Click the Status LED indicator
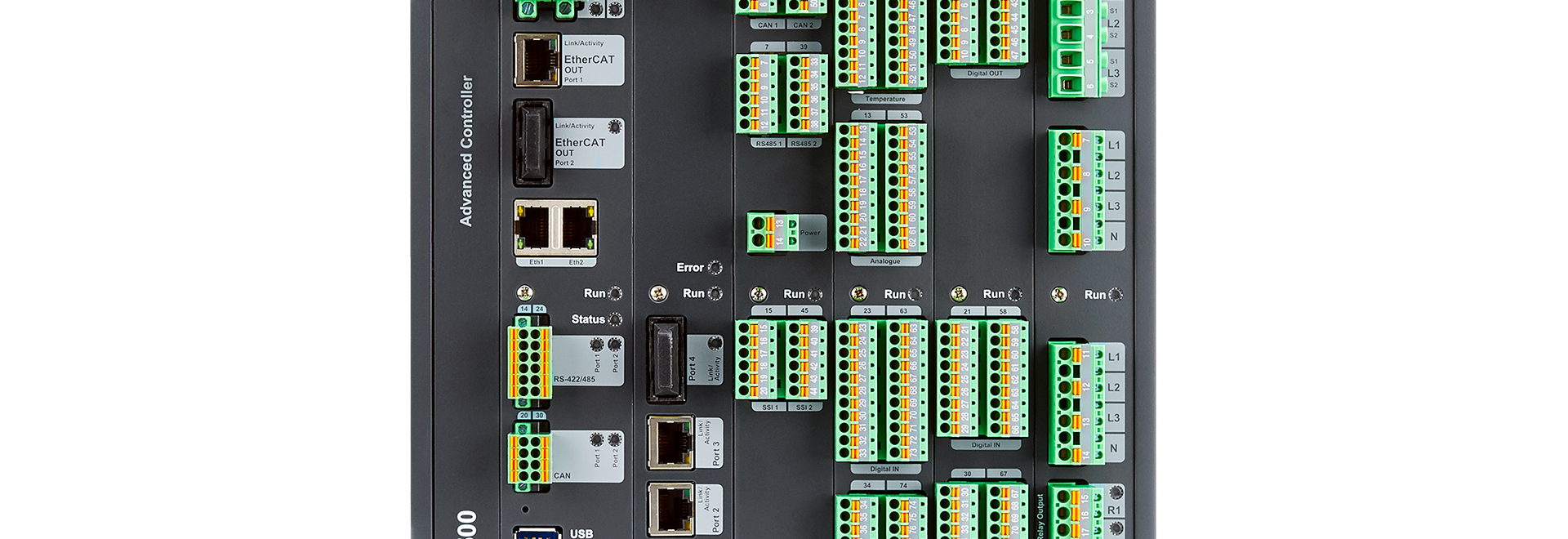This screenshot has width=1568, height=539. [x=615, y=319]
